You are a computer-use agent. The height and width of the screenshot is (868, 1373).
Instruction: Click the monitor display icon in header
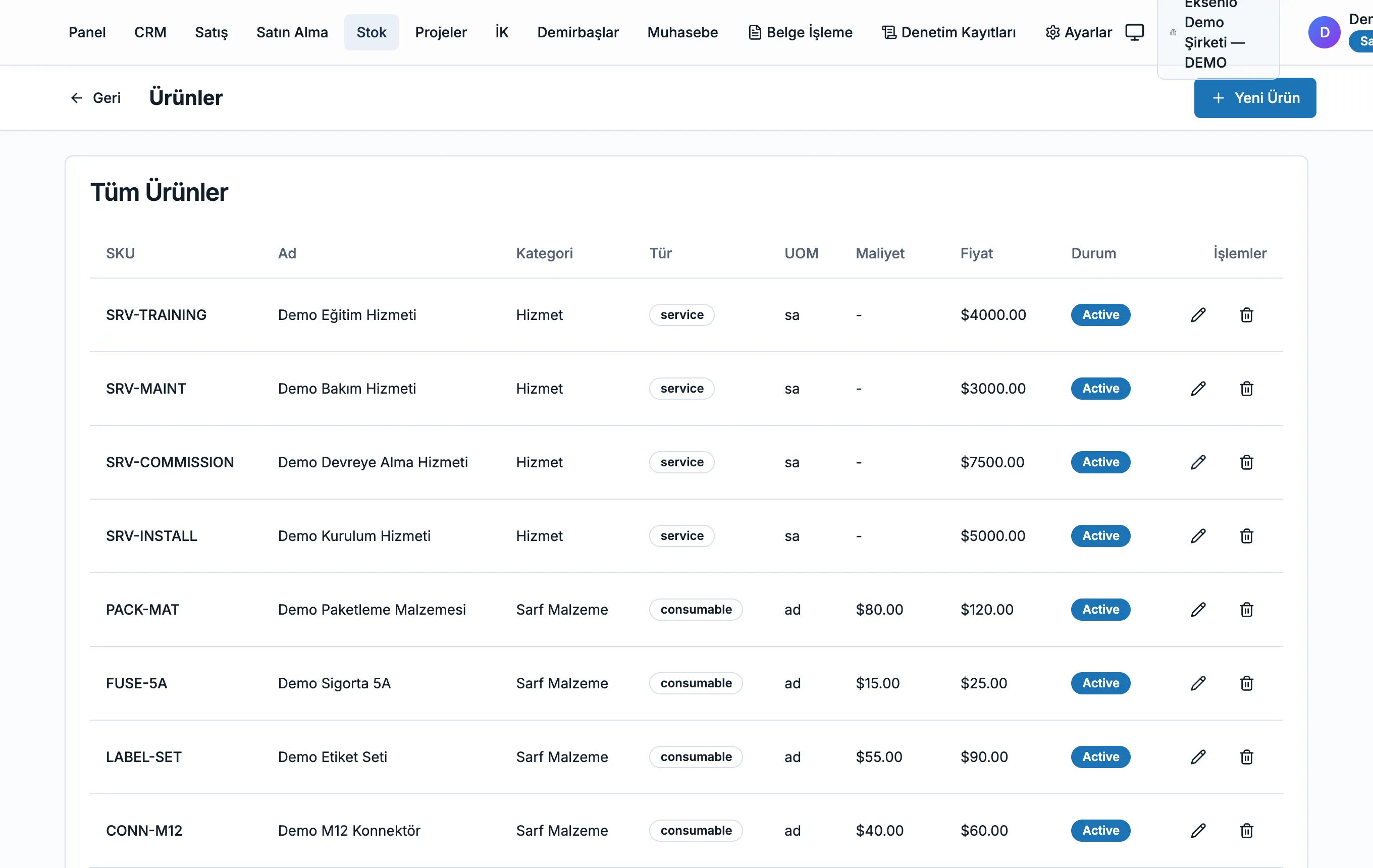point(1134,32)
